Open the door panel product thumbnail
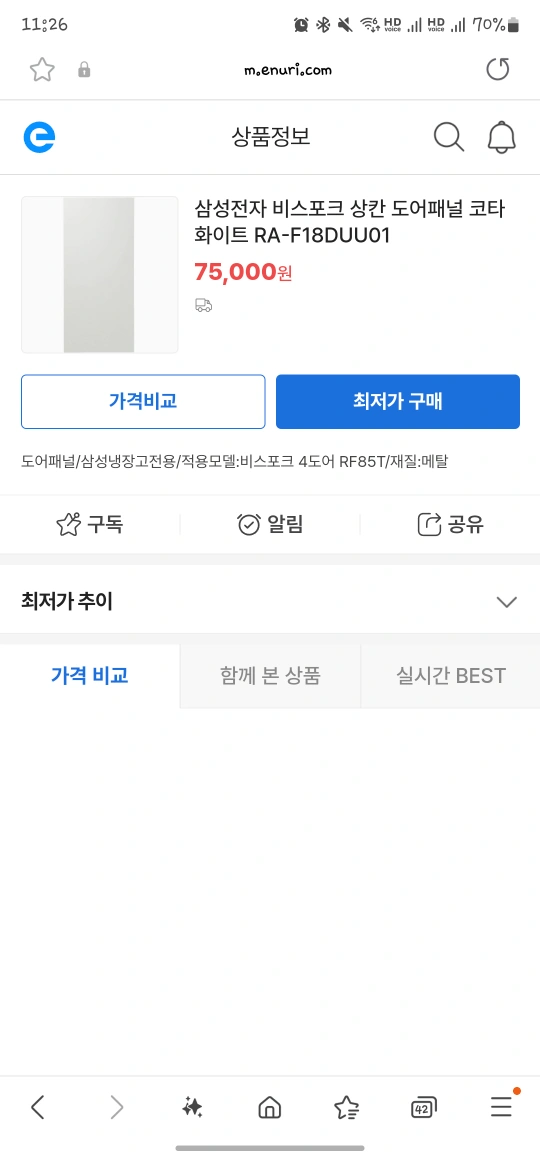 click(100, 275)
